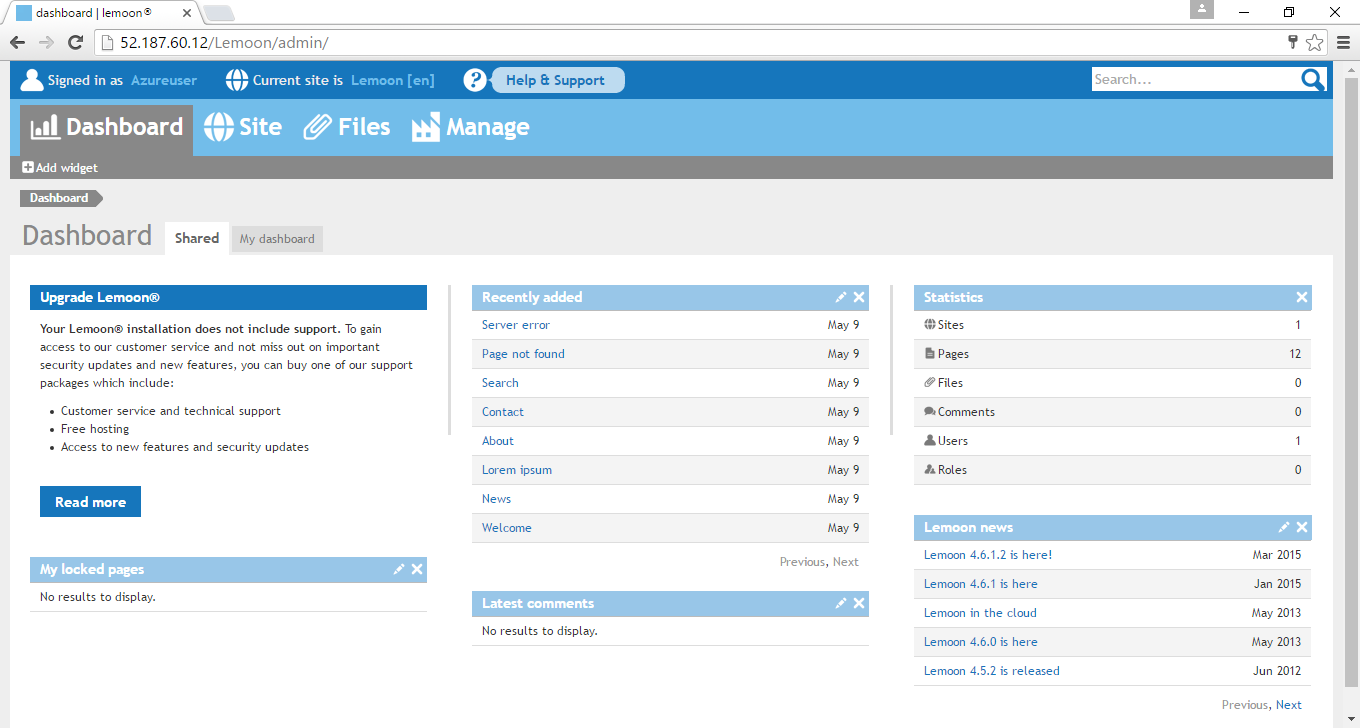Reload the page in the browser
Image resolution: width=1360 pixels, height=728 pixels.
click(75, 42)
